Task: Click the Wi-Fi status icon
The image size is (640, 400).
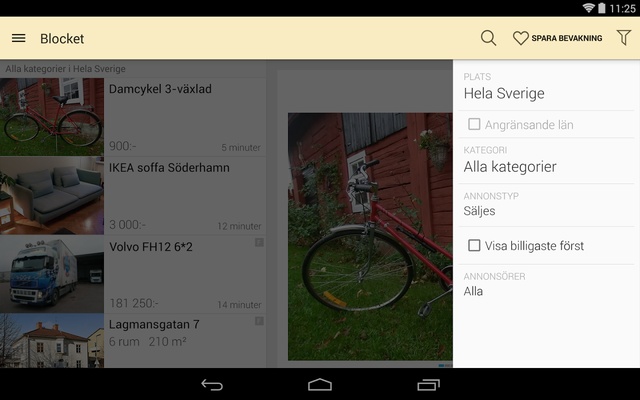Action: point(588,8)
